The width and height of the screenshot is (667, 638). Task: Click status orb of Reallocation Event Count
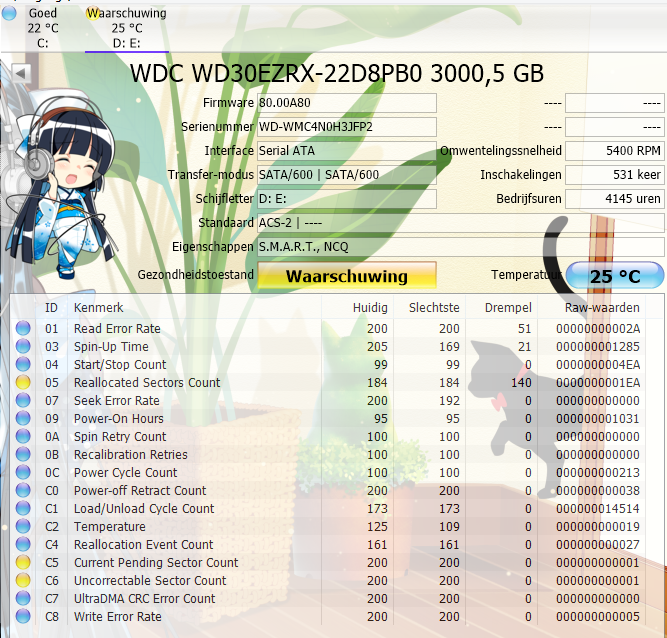[23, 544]
